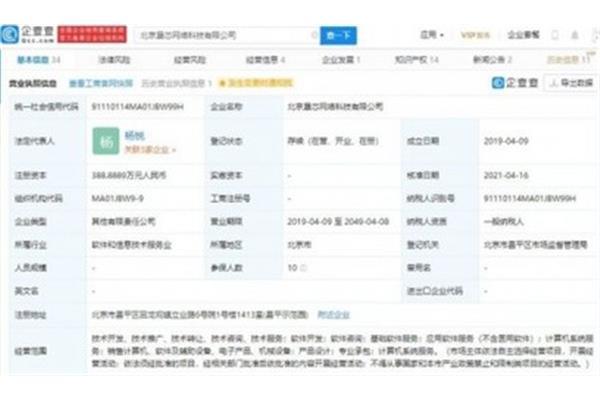The height and width of the screenshot is (400, 600).
Task: Select the industry value 软件和信息技术服务业
Action: point(131,245)
